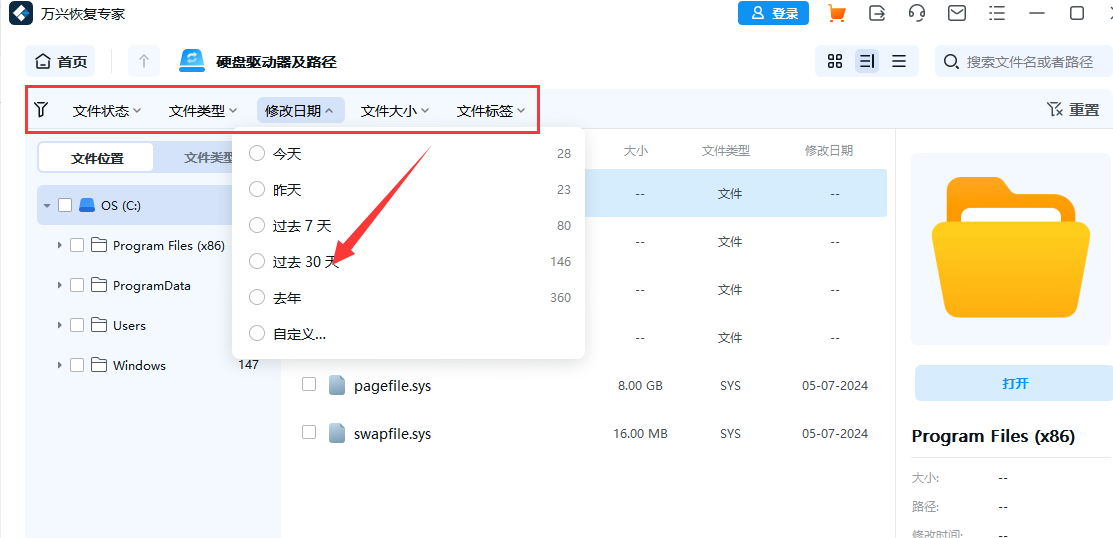Click the pagefile.sys file icon

click(x=337, y=385)
